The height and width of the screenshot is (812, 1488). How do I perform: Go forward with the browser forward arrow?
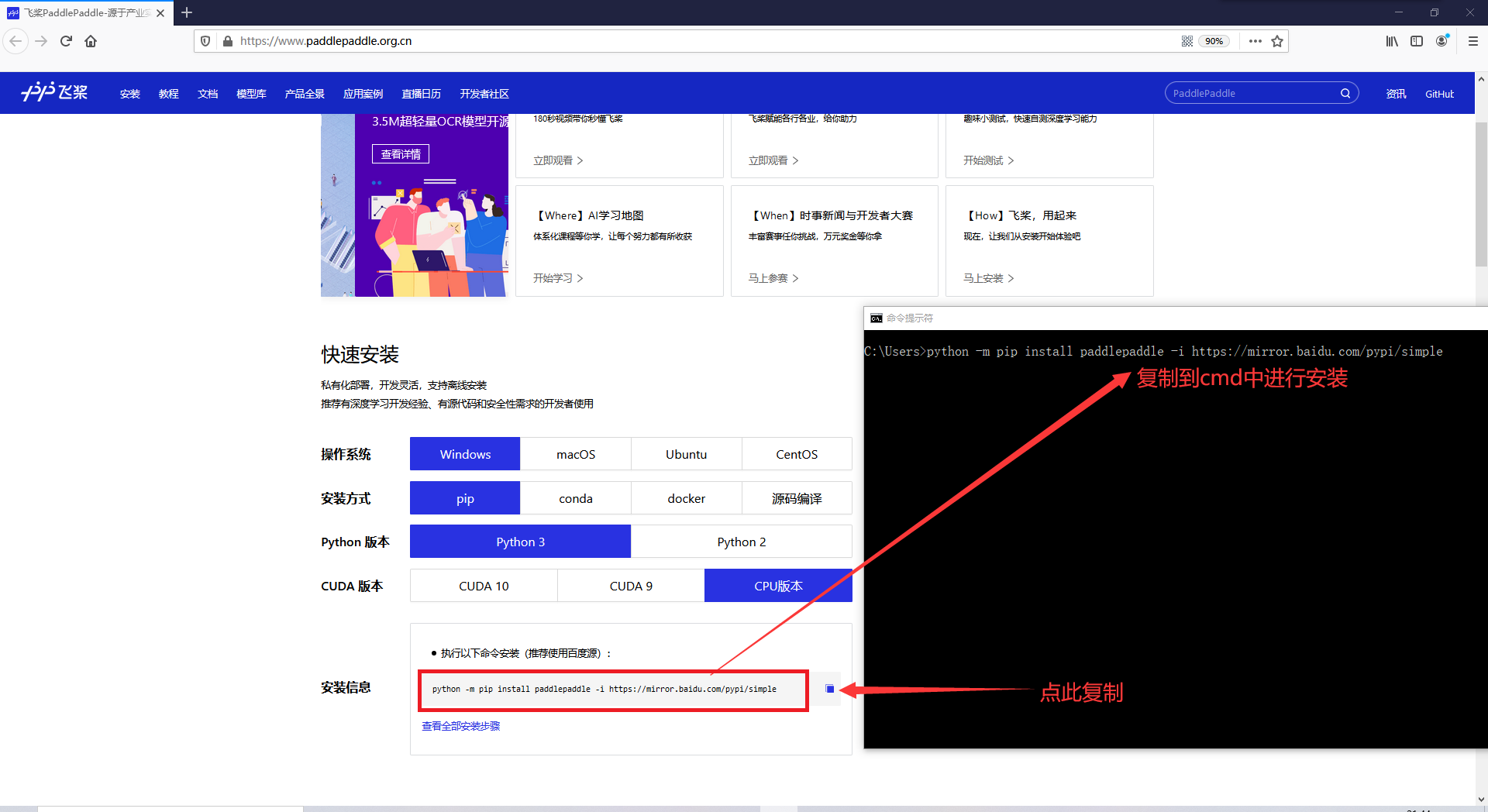click(x=41, y=41)
